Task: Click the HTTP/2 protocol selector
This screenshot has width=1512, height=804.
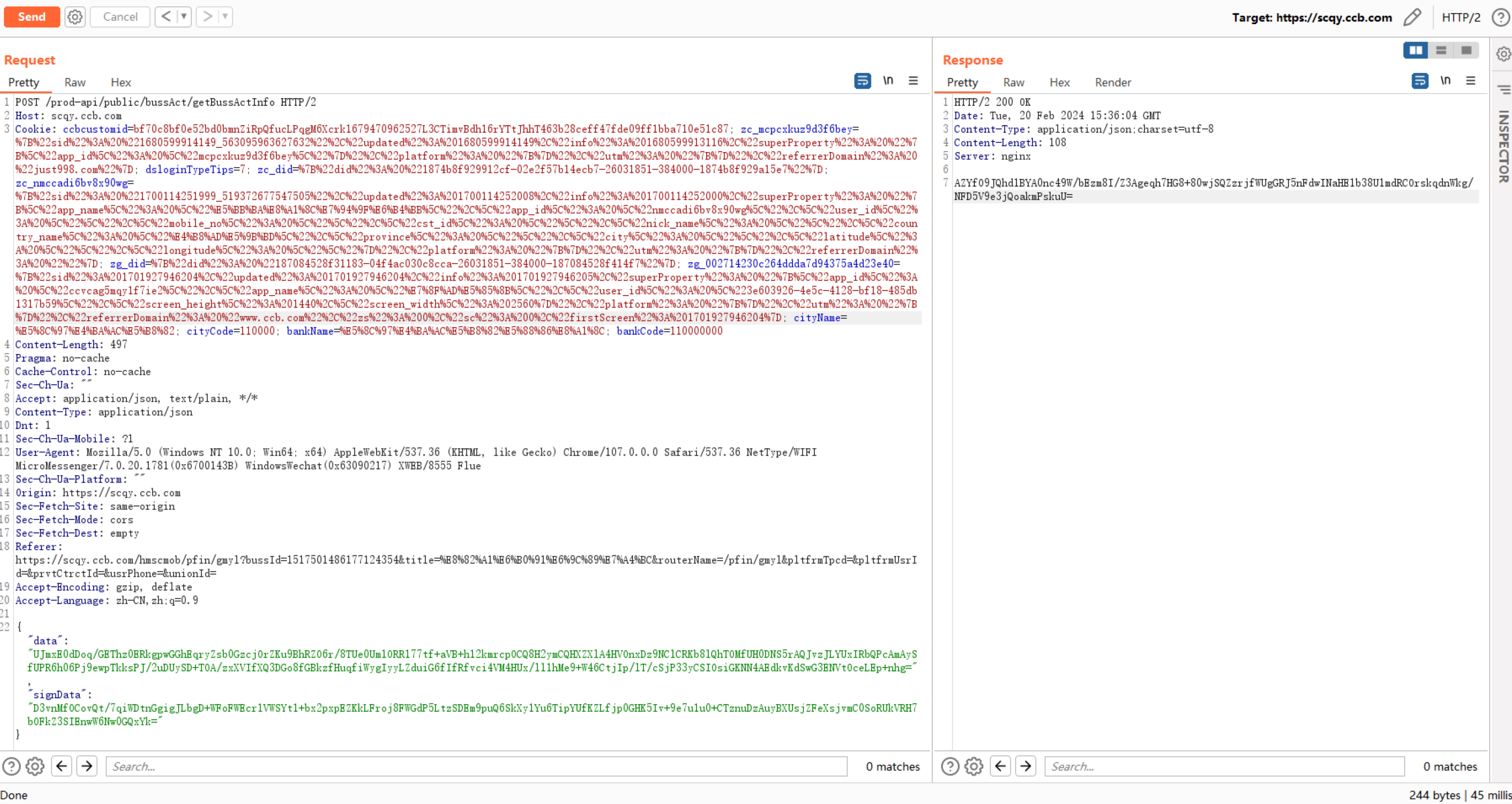Action: tap(1460, 17)
